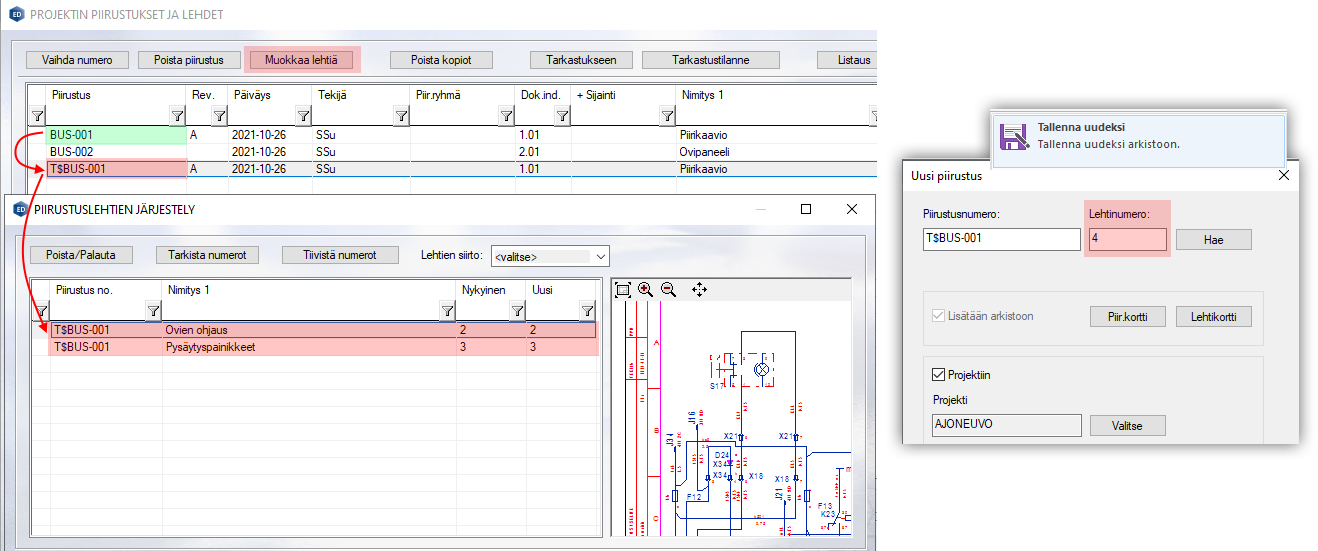Viewport: 1318px width, 551px height.
Task: Open the Nimitys 1 filter in the sheet list
Action: point(446,312)
